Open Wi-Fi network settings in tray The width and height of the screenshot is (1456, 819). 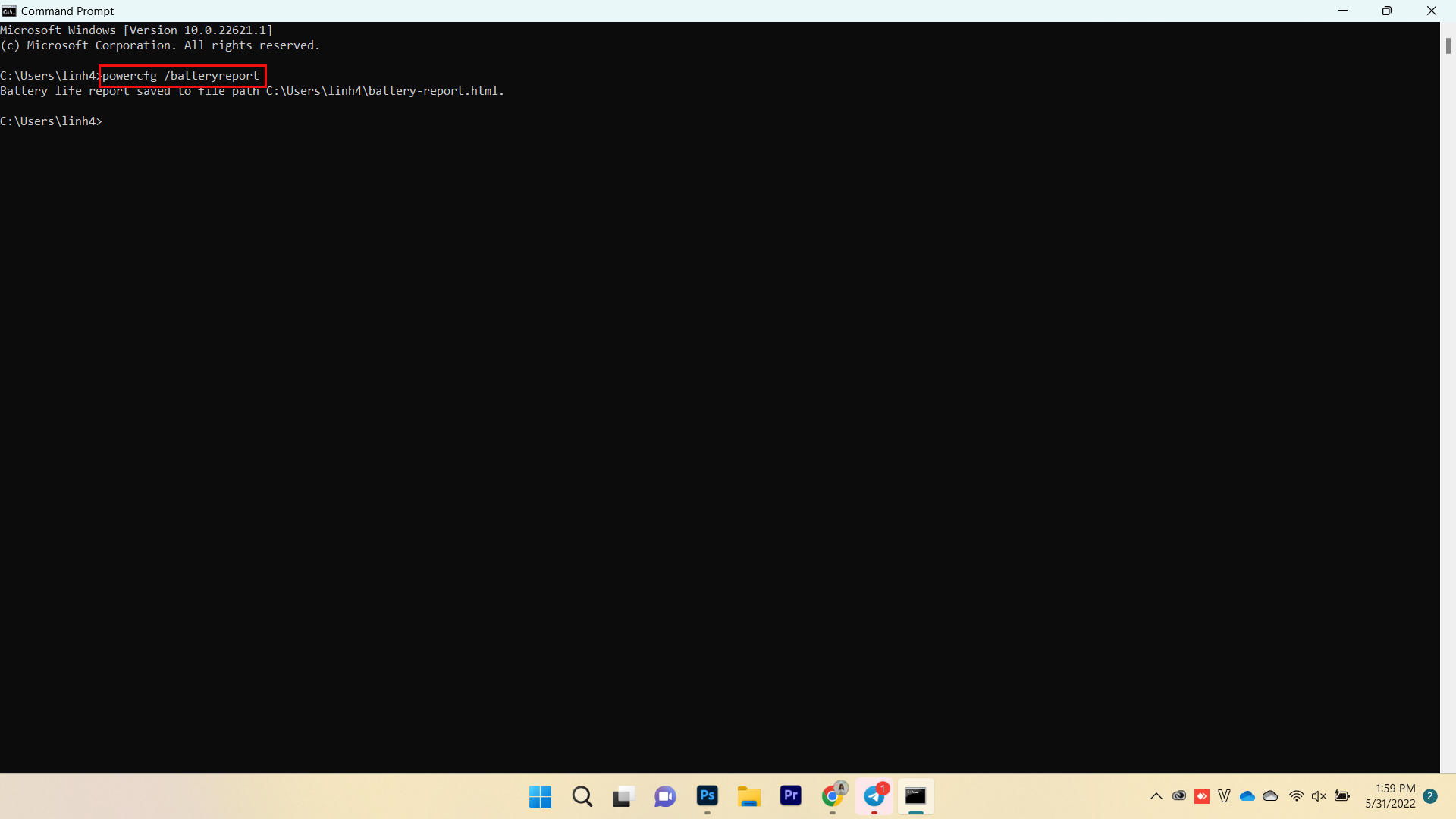[x=1297, y=796]
